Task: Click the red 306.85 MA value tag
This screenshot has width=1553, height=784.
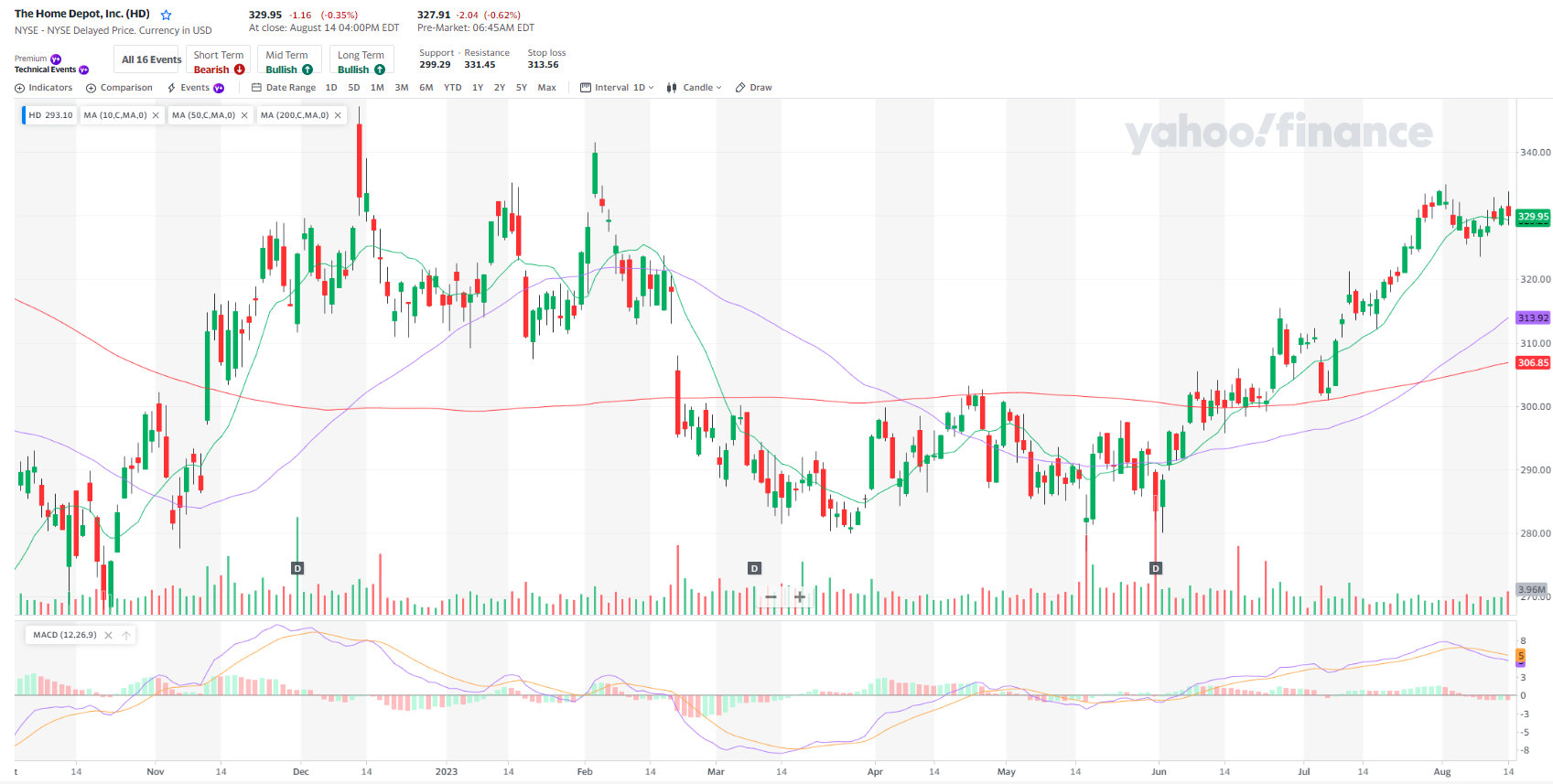Action: coord(1533,363)
